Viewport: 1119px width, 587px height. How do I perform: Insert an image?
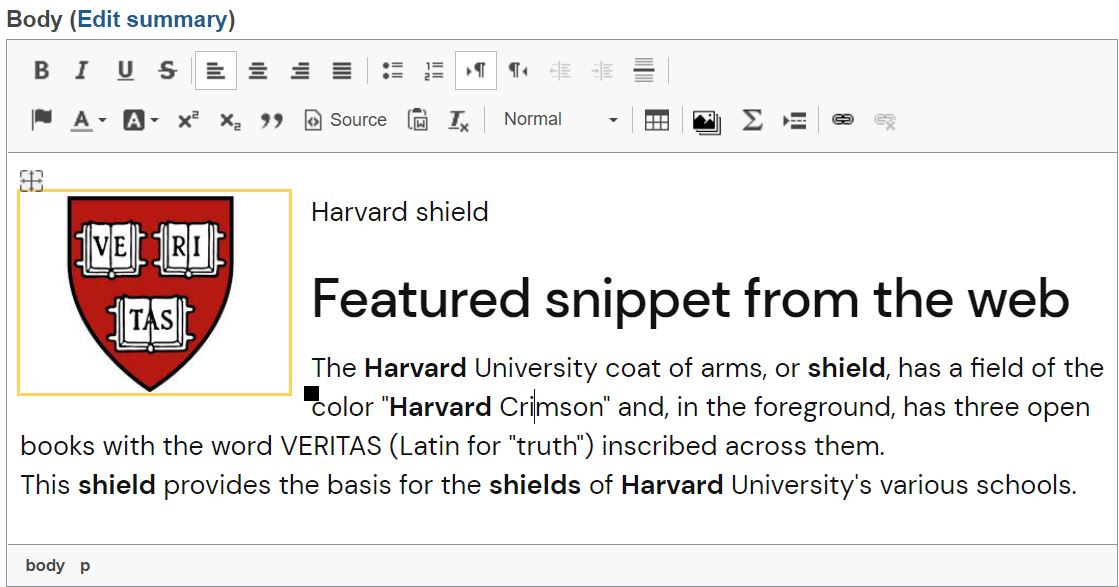(707, 121)
